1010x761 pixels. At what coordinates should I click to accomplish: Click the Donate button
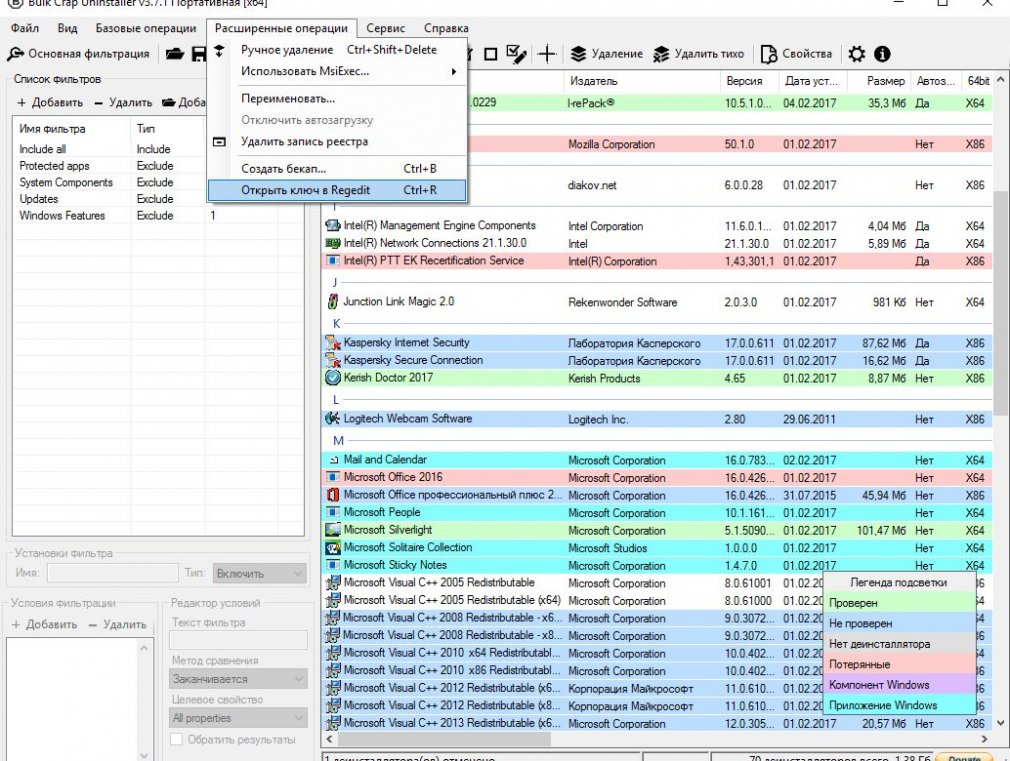964,758
